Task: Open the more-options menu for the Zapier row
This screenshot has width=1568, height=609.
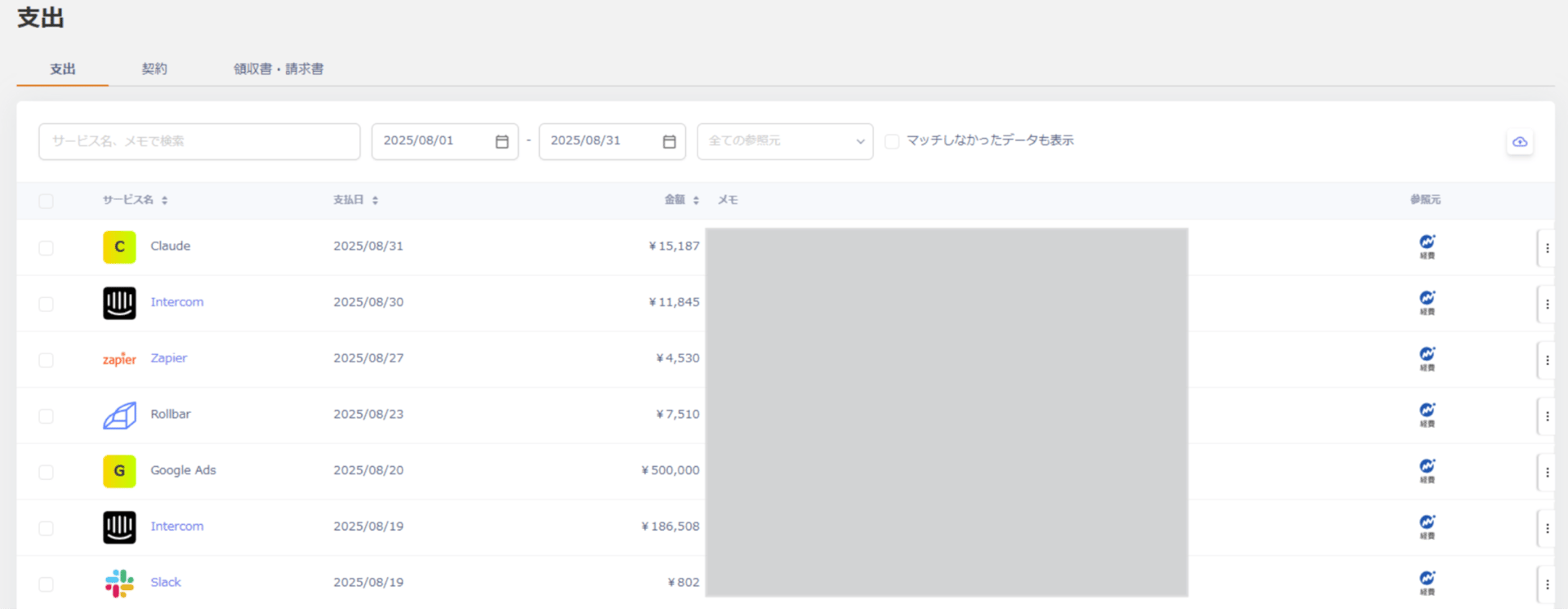Action: (1547, 360)
